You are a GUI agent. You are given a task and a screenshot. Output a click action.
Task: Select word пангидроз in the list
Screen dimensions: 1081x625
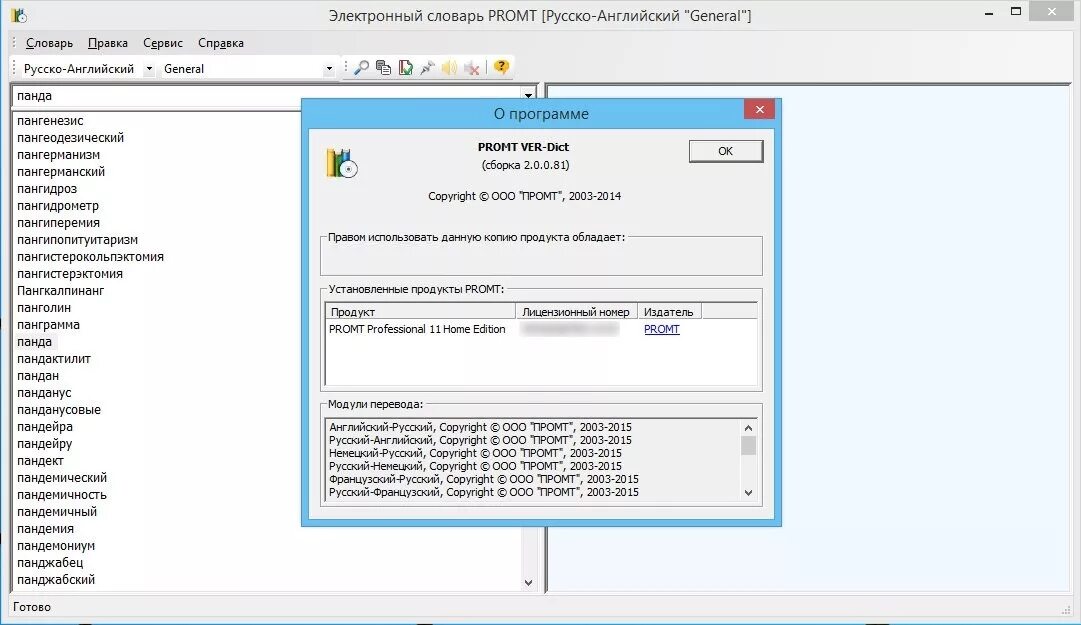click(47, 189)
